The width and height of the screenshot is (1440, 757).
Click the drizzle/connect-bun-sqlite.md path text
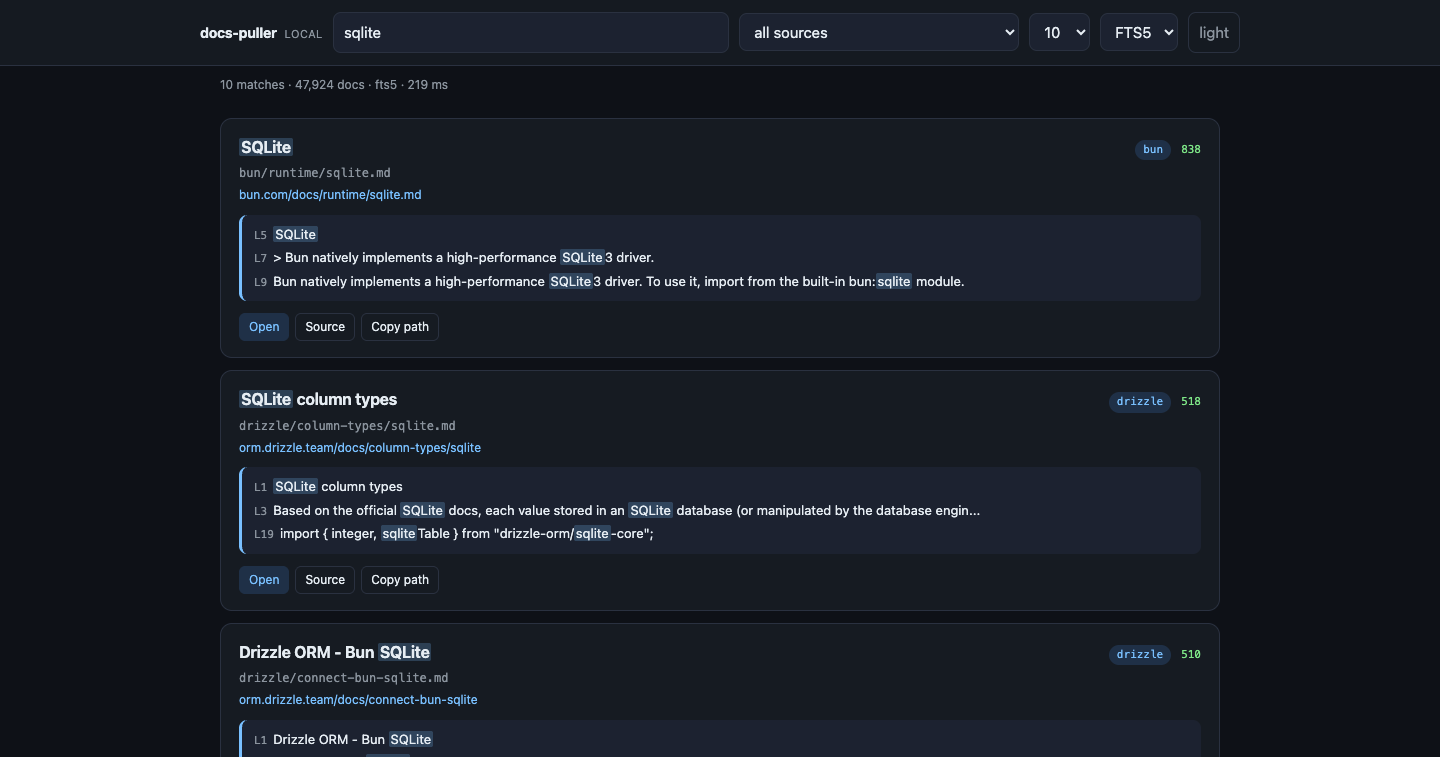(344, 678)
